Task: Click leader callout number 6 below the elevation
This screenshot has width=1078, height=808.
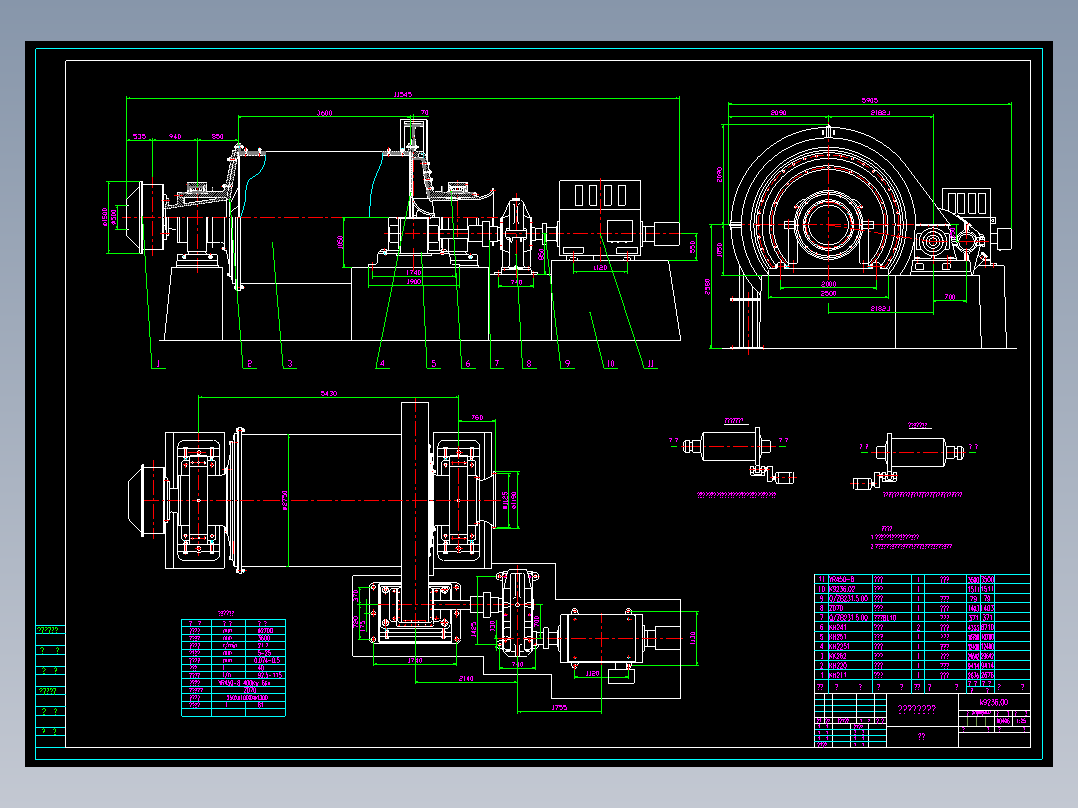Action: (468, 364)
